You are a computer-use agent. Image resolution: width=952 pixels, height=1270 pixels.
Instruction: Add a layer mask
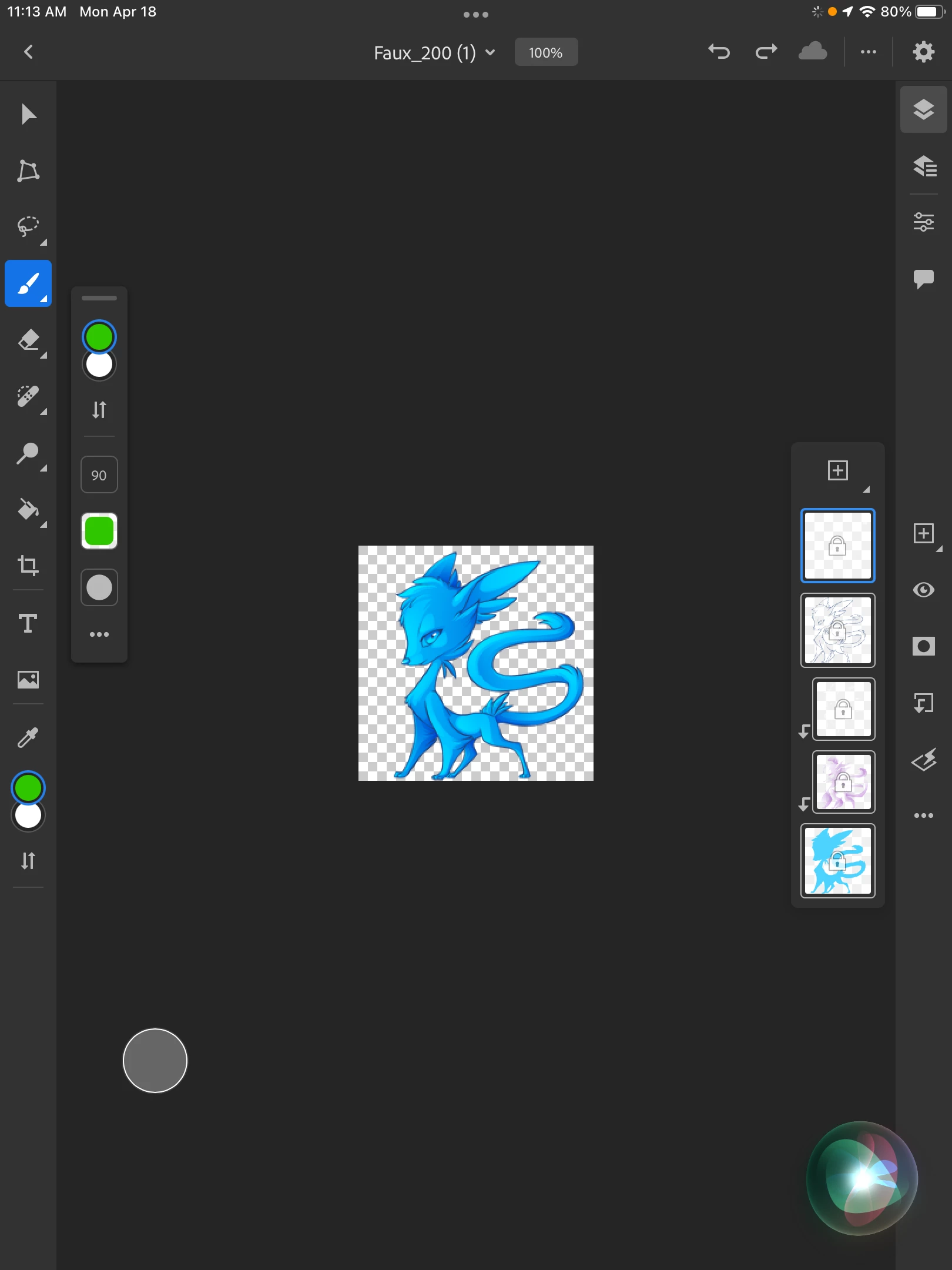(924, 646)
